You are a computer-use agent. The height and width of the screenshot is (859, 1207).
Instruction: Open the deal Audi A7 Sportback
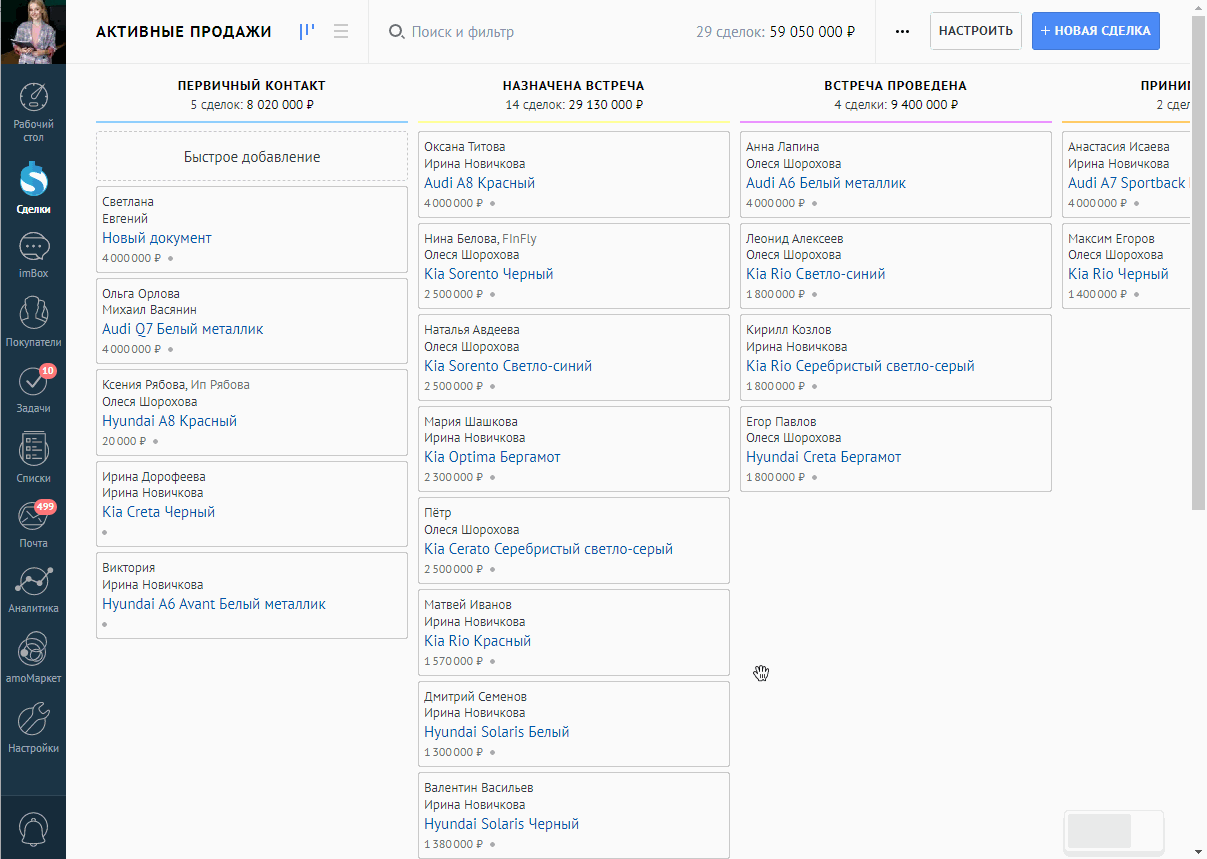[1126, 183]
